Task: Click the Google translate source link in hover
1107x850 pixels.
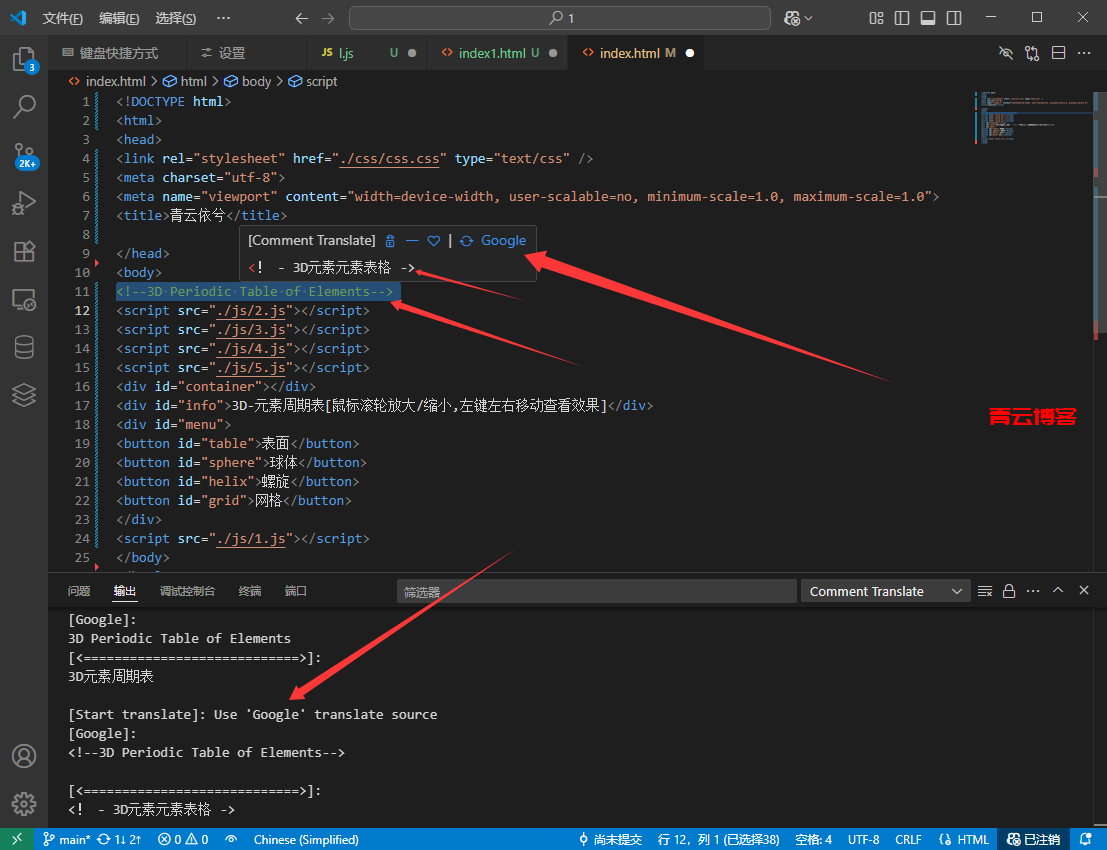Action: pos(503,241)
